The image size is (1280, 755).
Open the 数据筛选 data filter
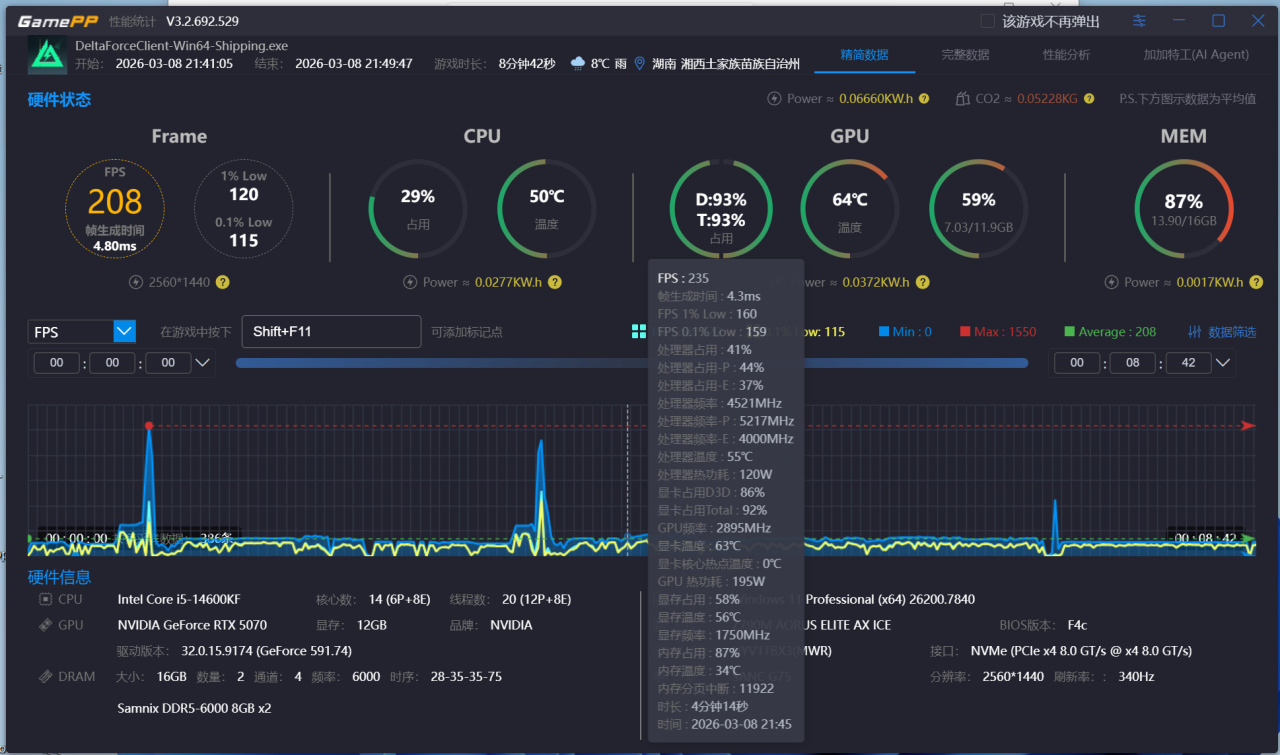click(x=1222, y=331)
